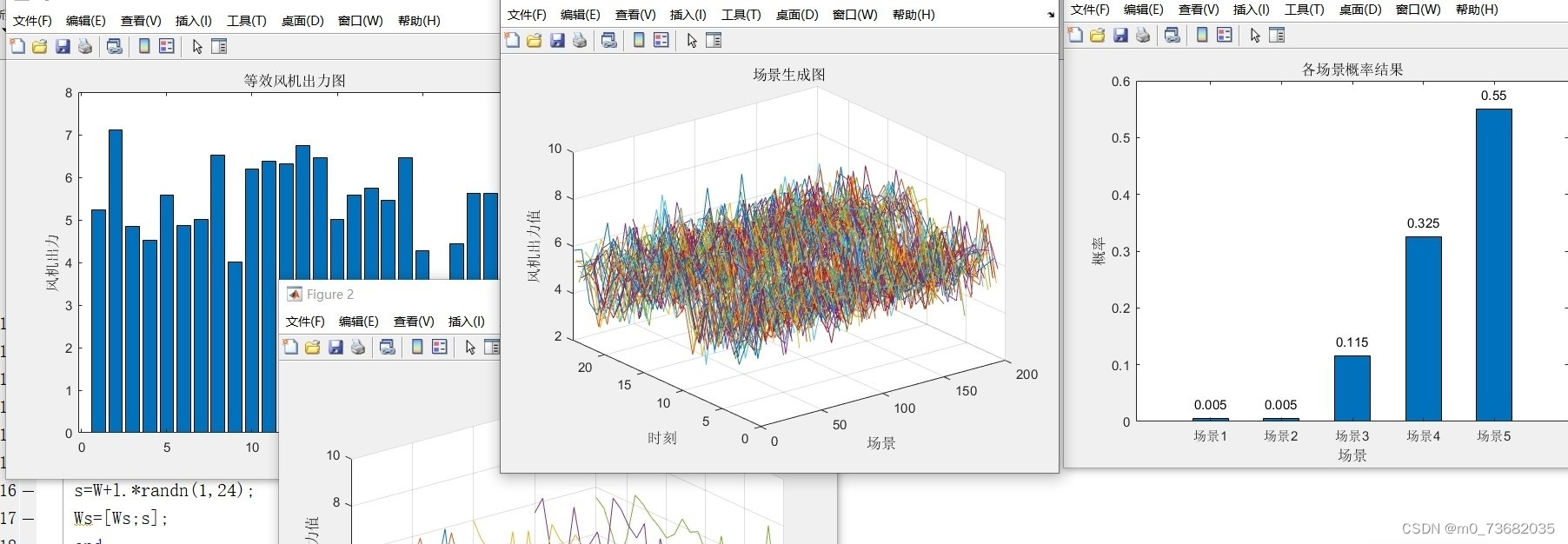Viewport: 1568px width, 544px height.
Task: Open Property Inspector in 各场景概率结果 window
Action: pyautogui.click(x=1277, y=35)
